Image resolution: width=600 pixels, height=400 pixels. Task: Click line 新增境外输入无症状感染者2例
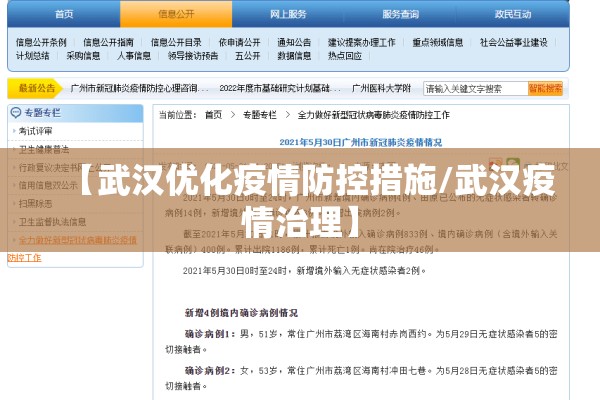[361, 271]
